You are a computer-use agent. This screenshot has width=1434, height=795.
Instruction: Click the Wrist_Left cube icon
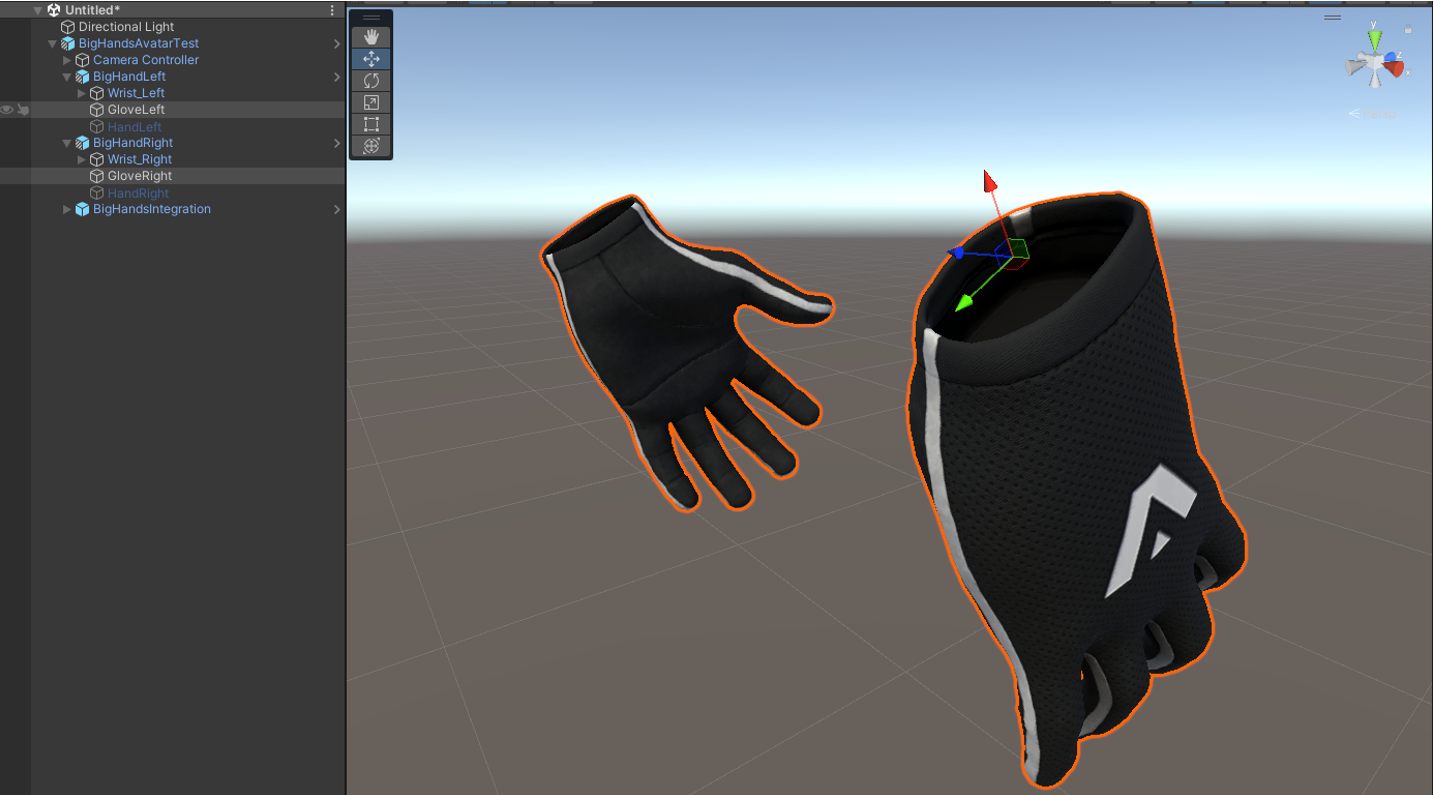pyautogui.click(x=97, y=93)
